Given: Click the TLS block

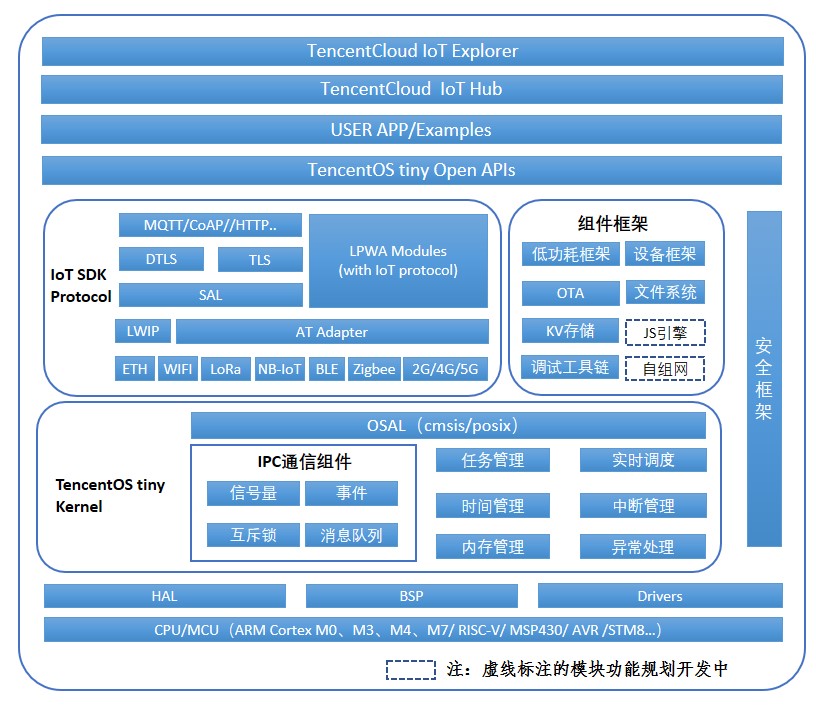Looking at the screenshot, I should point(260,260).
